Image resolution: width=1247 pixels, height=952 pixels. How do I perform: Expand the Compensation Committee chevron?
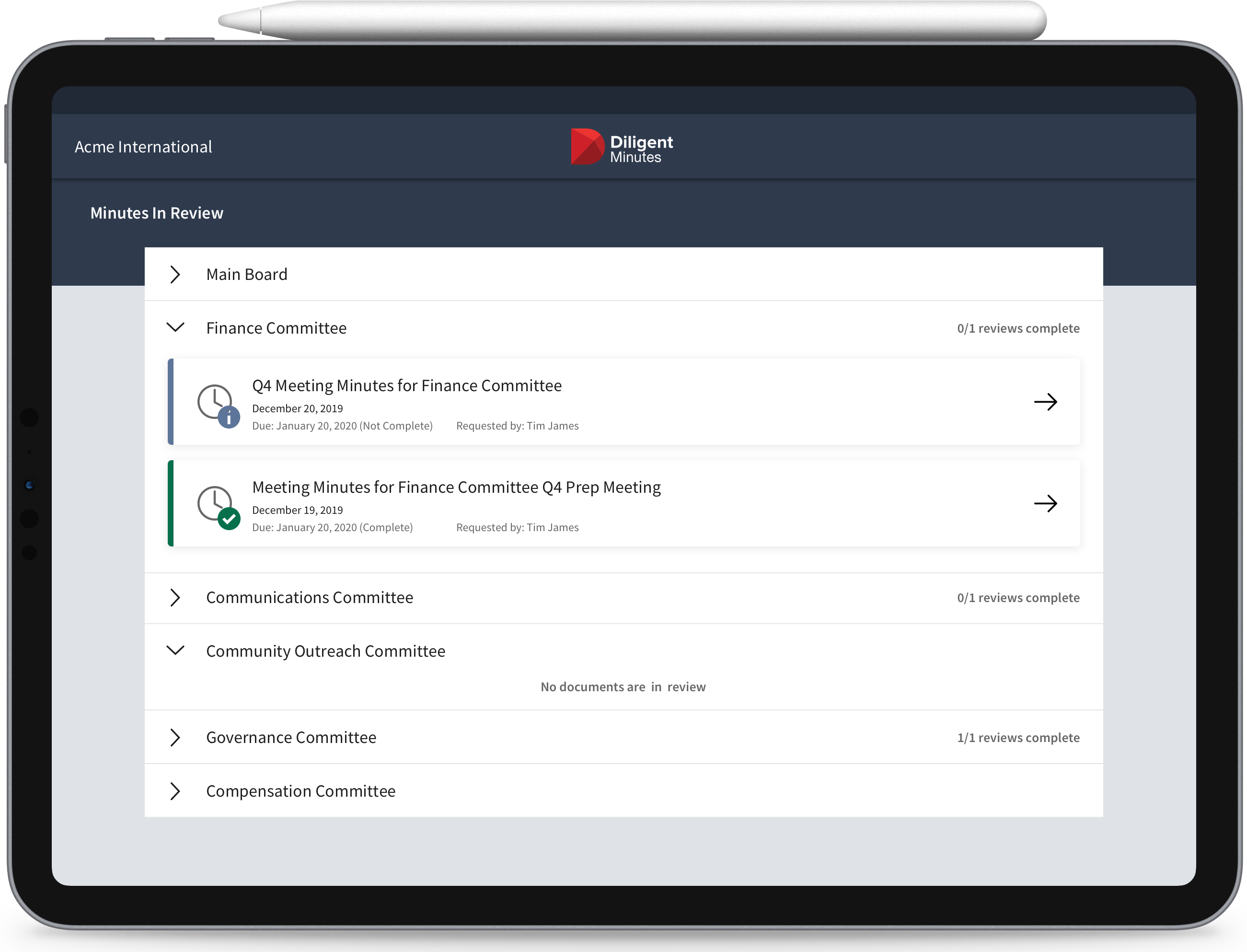coord(175,791)
